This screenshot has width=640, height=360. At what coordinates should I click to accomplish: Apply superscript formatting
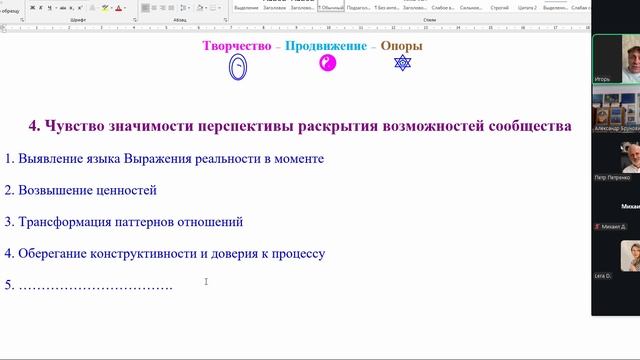tap(80, 8)
